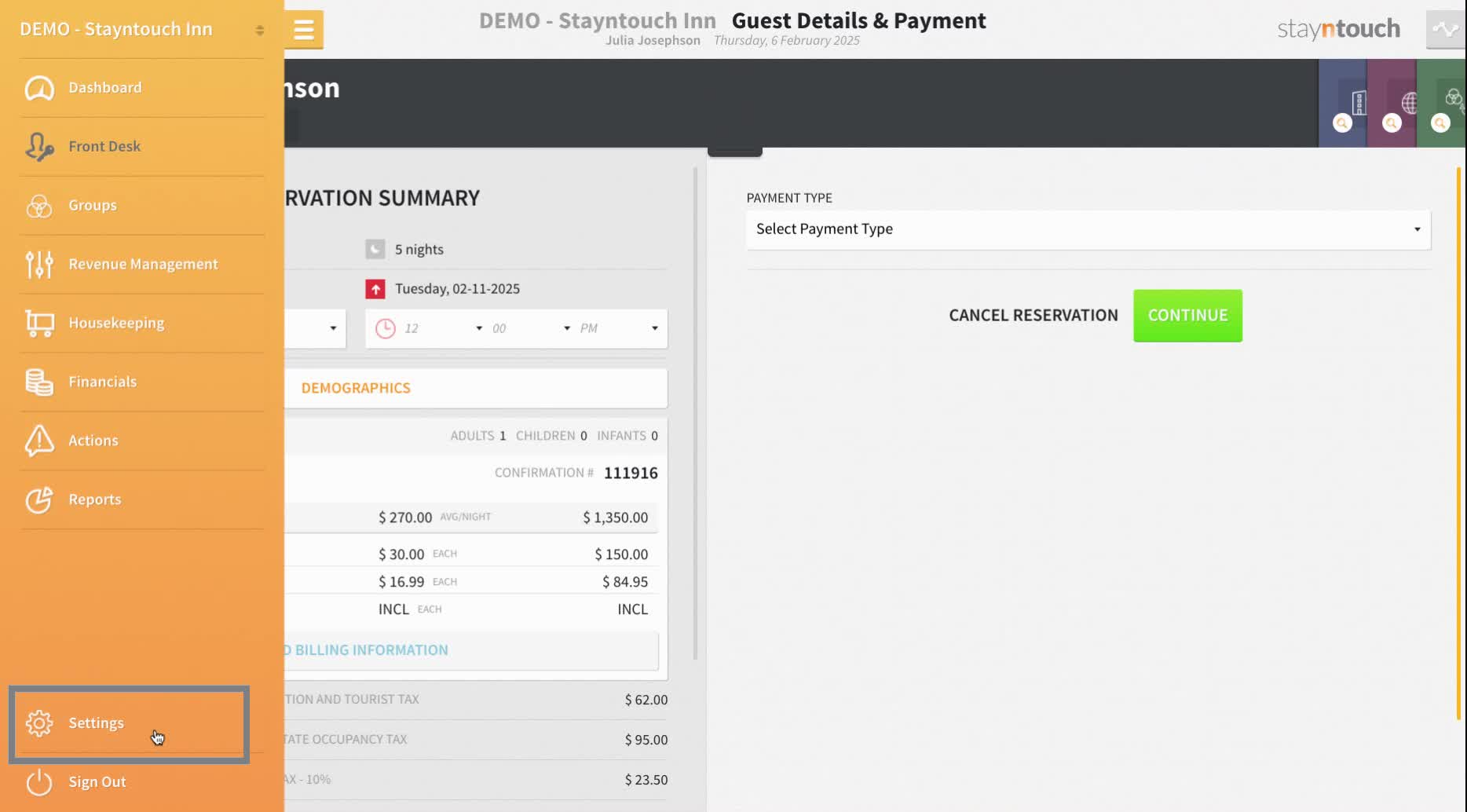The height and width of the screenshot is (812, 1467).
Task: Click the Thursday, 6 February 2025 date
Action: (x=787, y=41)
